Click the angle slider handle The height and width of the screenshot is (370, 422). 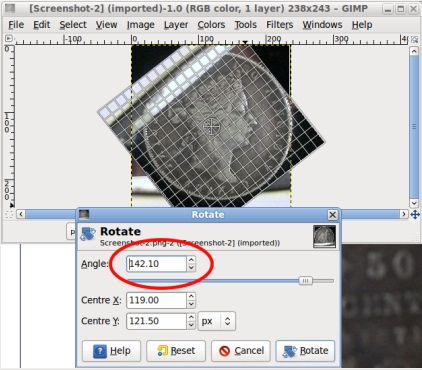pos(305,281)
